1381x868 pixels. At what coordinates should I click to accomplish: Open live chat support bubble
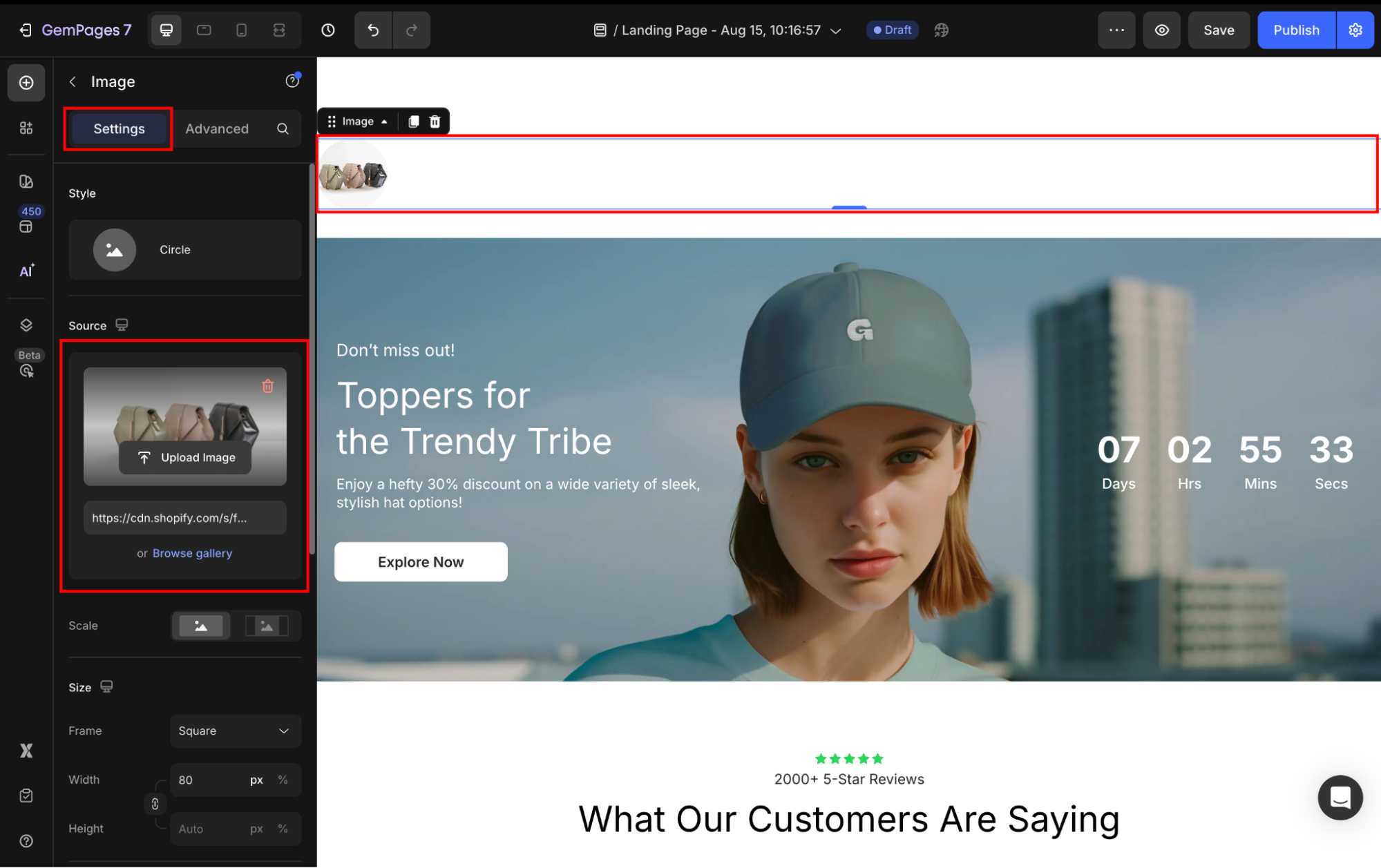pos(1340,798)
